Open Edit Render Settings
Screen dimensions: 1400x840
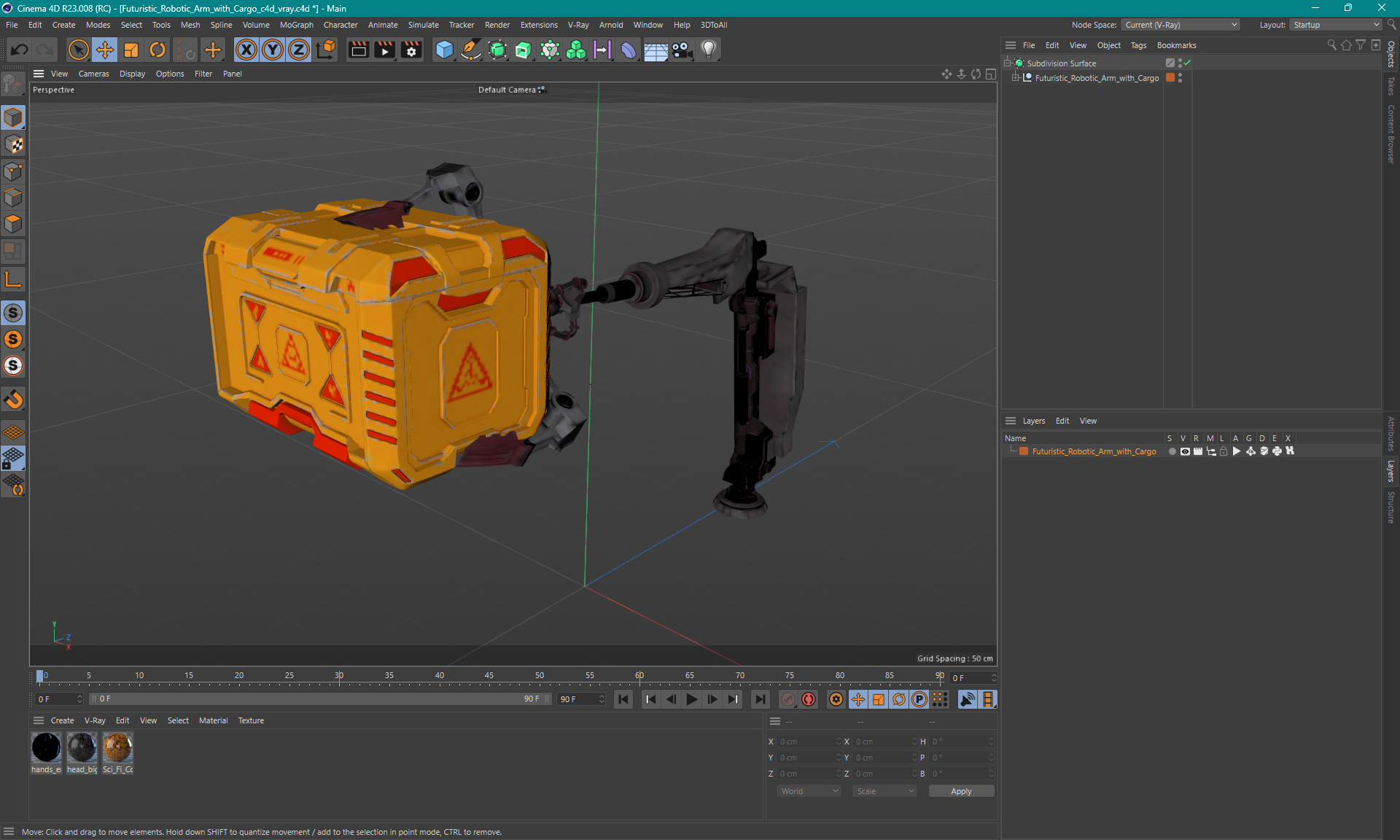click(x=411, y=50)
